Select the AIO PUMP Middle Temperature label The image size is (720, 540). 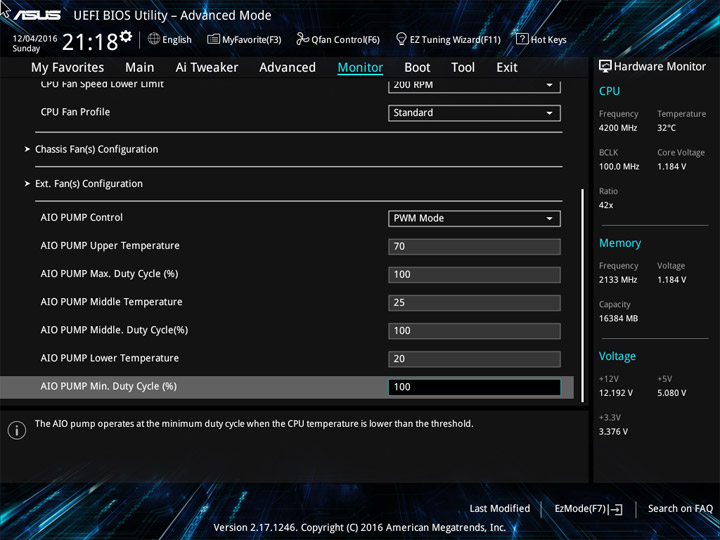(x=112, y=302)
